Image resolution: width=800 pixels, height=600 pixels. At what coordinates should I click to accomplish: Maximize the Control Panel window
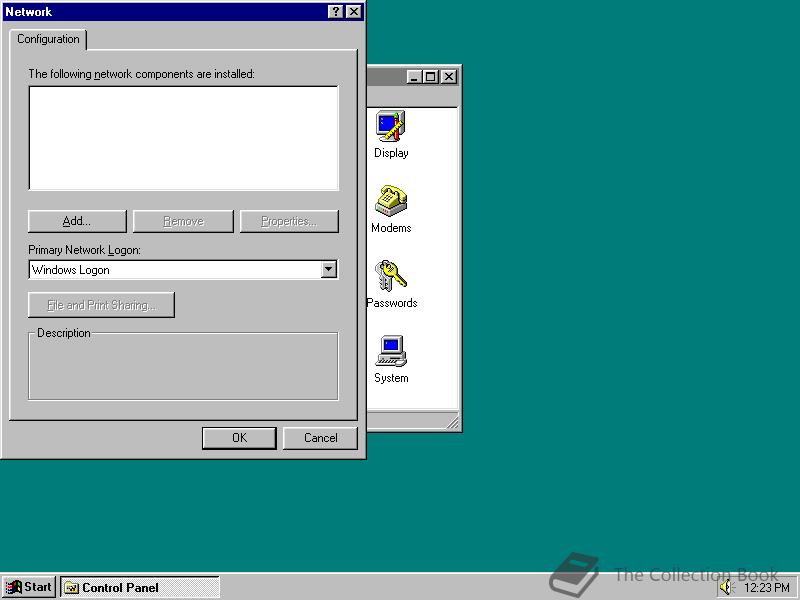pyautogui.click(x=430, y=77)
